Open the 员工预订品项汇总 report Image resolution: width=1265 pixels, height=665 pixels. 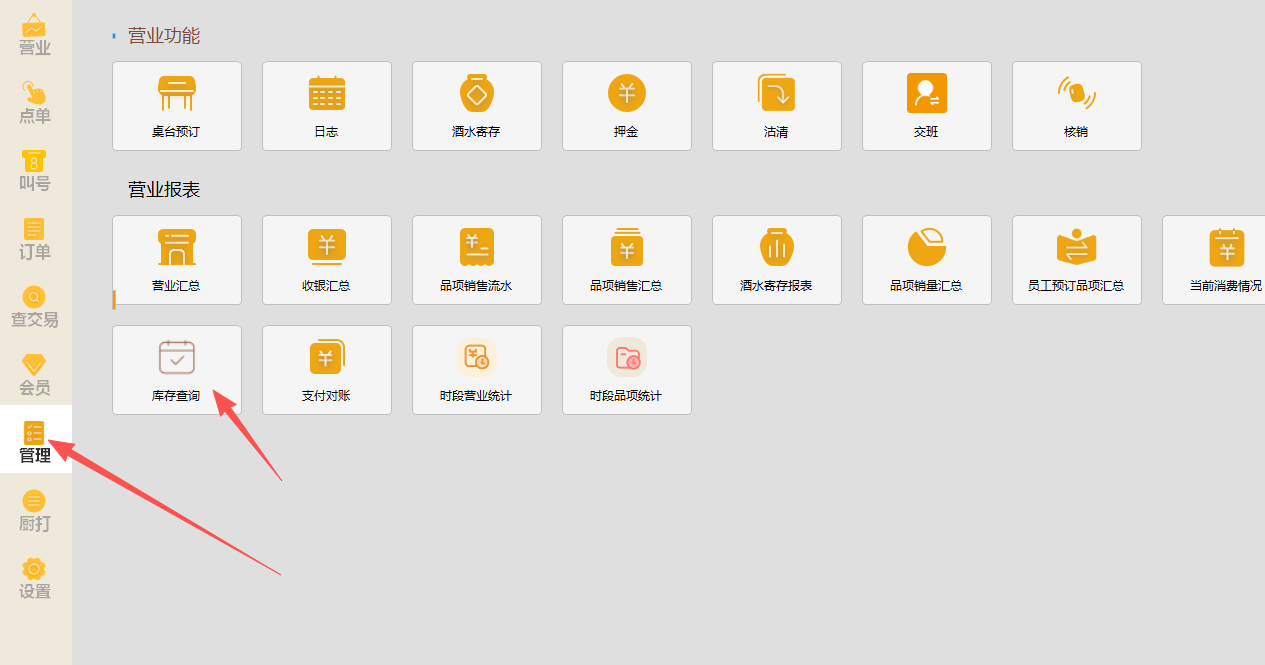pyautogui.click(x=1077, y=260)
